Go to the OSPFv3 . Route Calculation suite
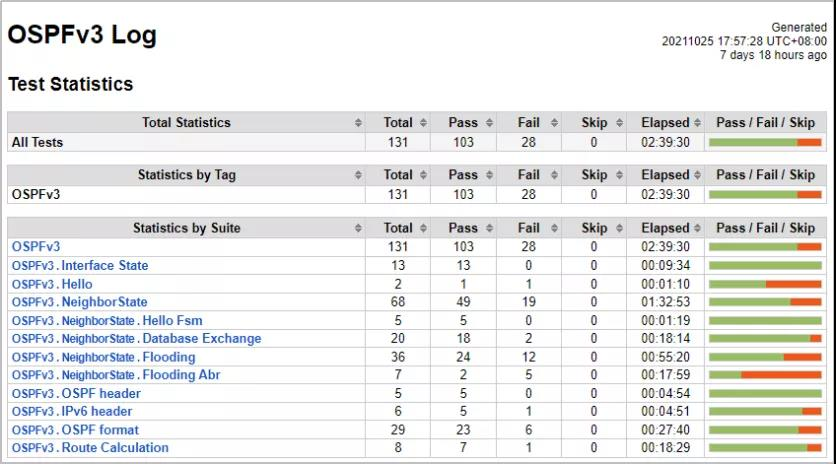This screenshot has height=464, width=836. pyautogui.click(x=90, y=448)
